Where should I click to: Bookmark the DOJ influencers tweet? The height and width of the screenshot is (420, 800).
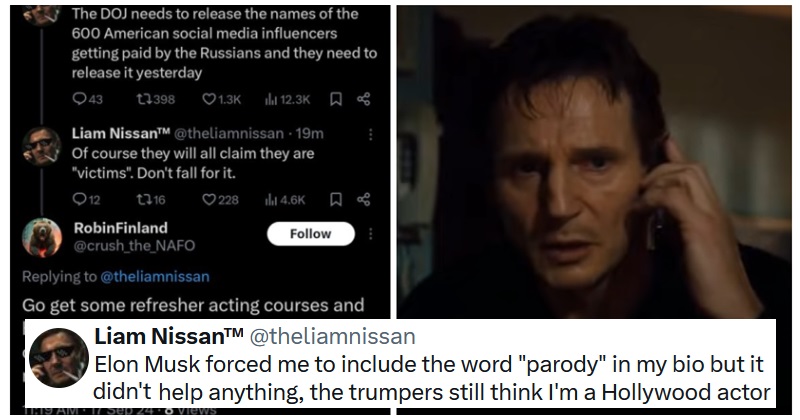click(x=337, y=99)
